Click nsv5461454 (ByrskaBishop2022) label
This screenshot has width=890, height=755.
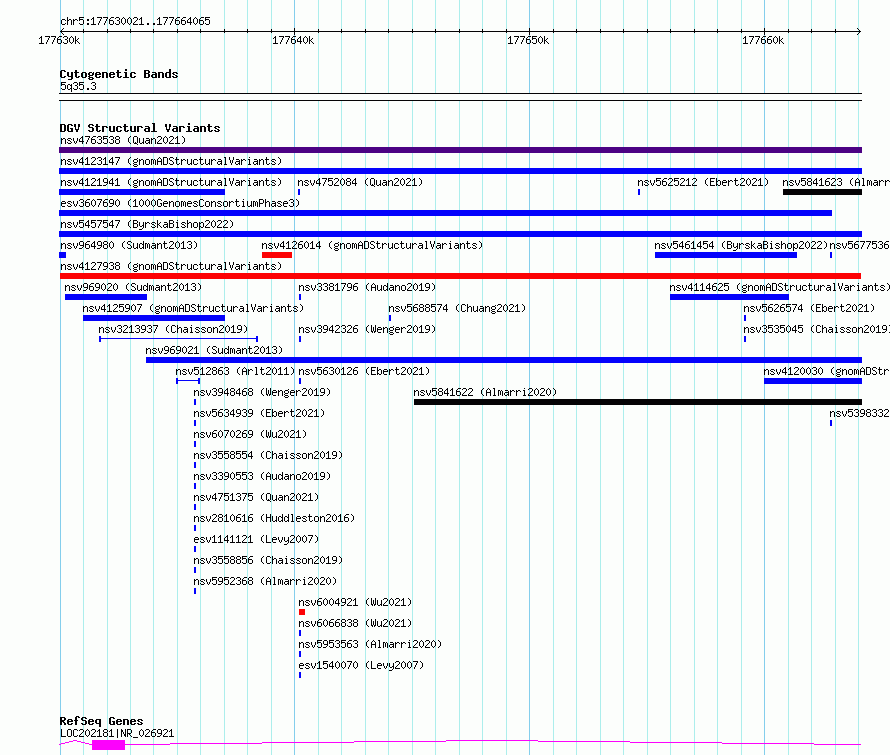click(x=741, y=245)
